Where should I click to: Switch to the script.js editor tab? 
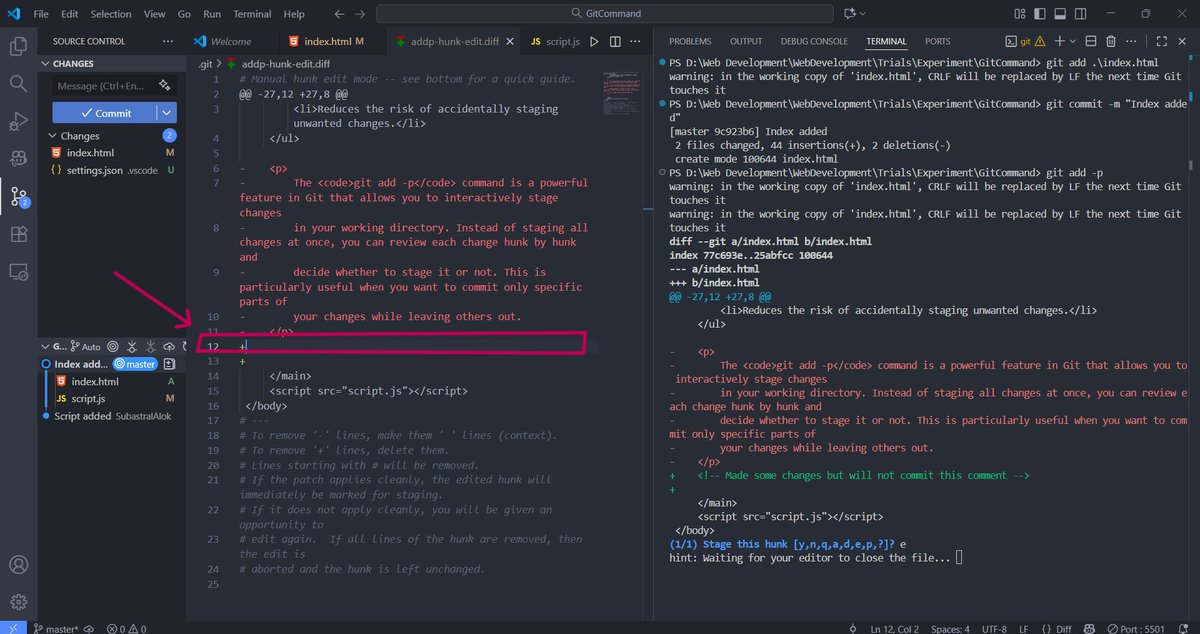554,42
